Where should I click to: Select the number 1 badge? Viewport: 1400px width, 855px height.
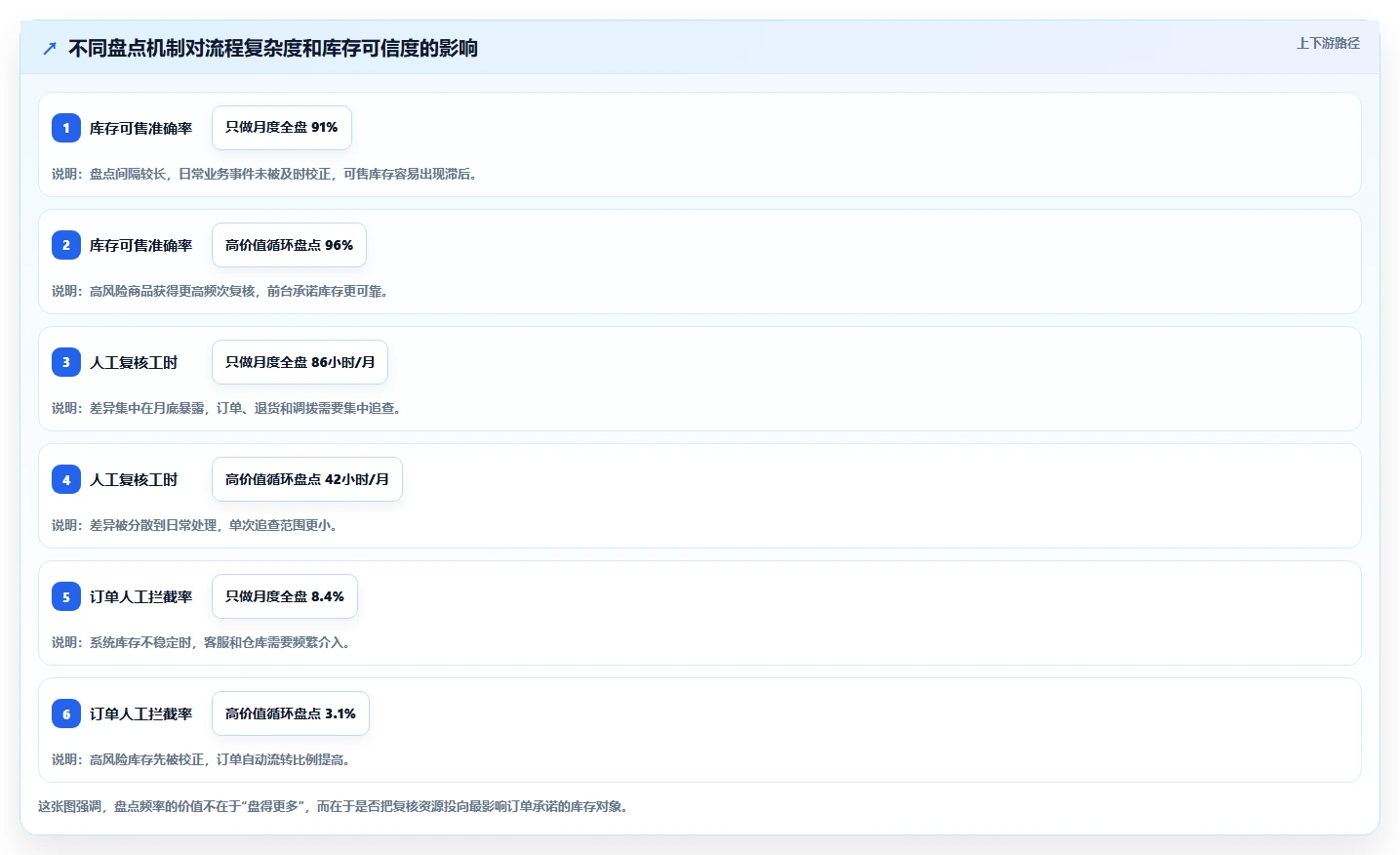tap(66, 128)
